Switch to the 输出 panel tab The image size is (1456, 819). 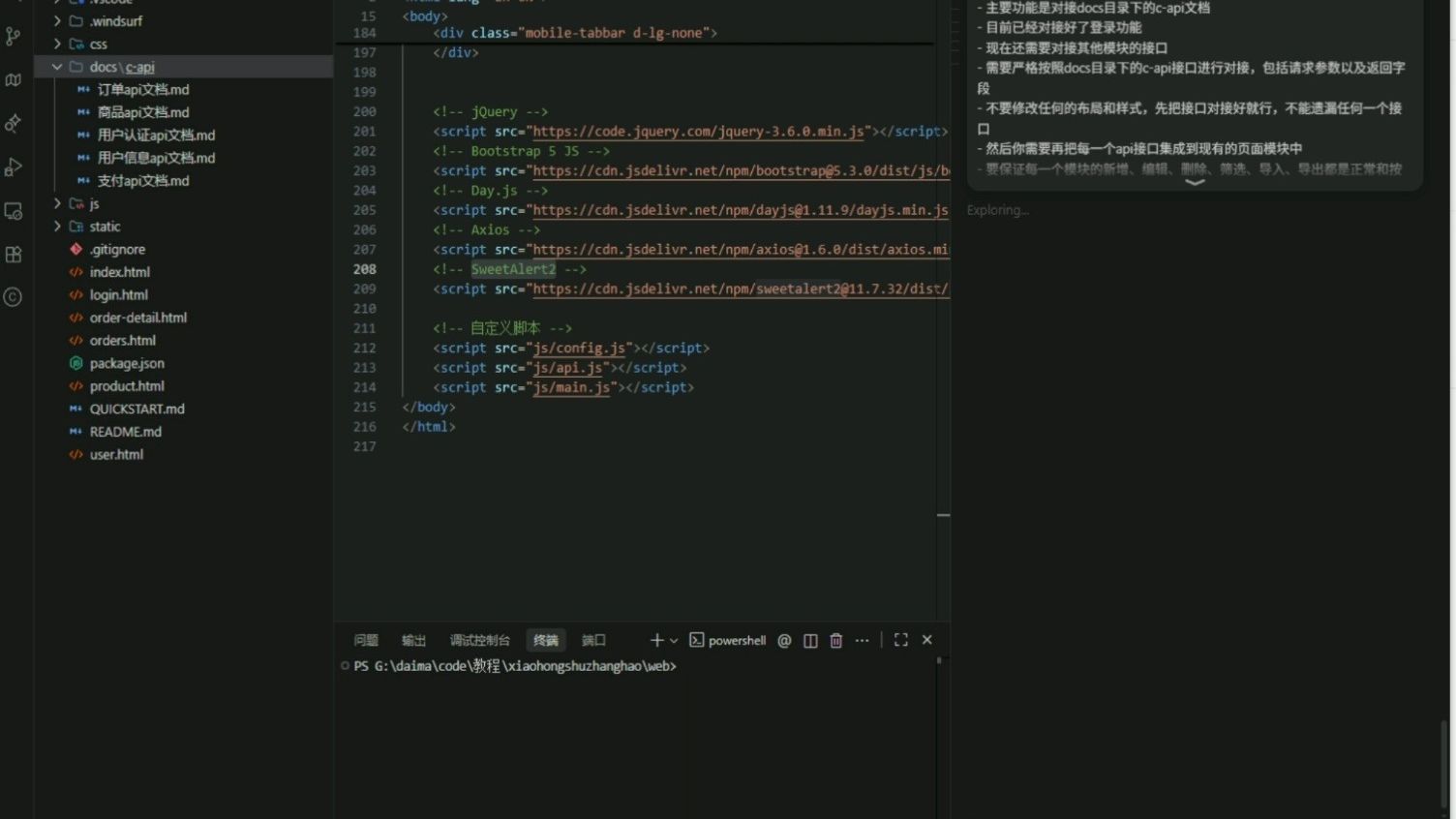coord(414,640)
